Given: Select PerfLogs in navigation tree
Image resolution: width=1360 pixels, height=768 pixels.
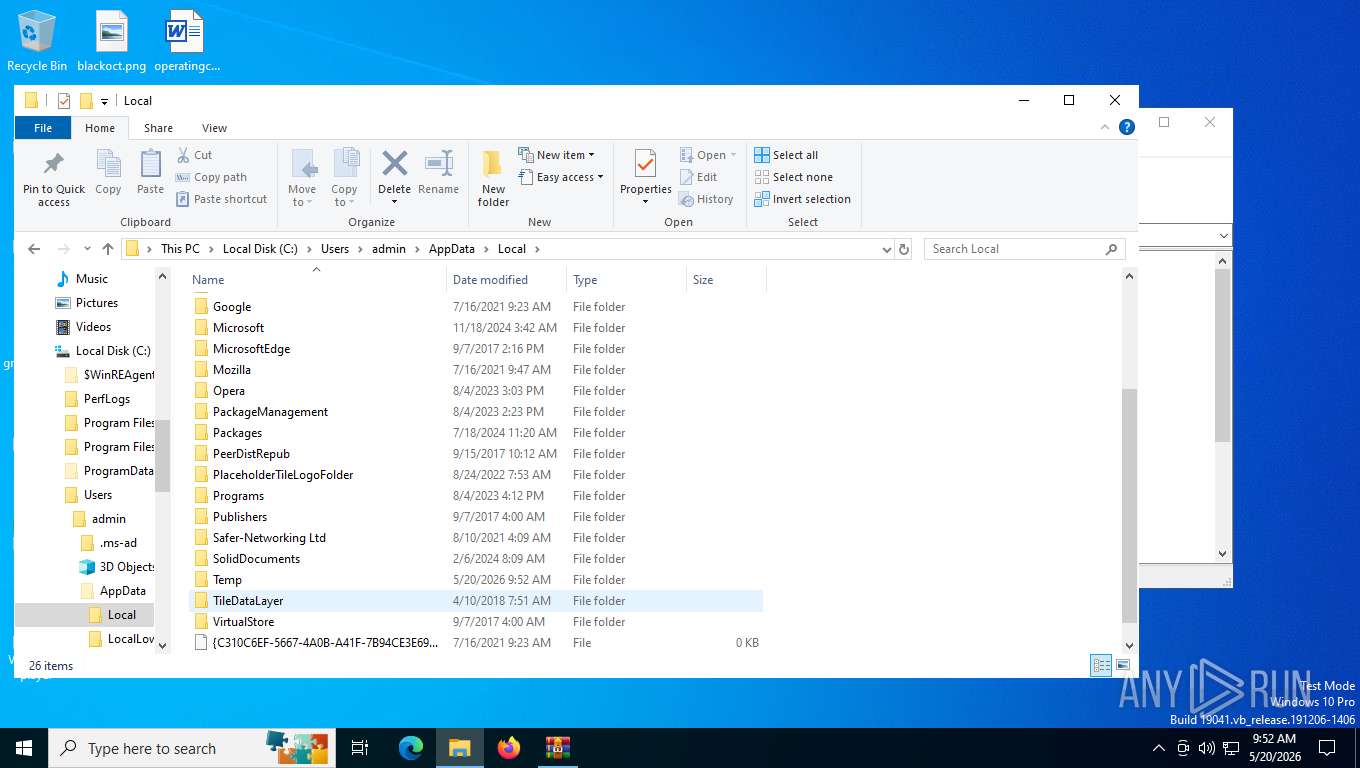Looking at the screenshot, I should coord(107,399).
